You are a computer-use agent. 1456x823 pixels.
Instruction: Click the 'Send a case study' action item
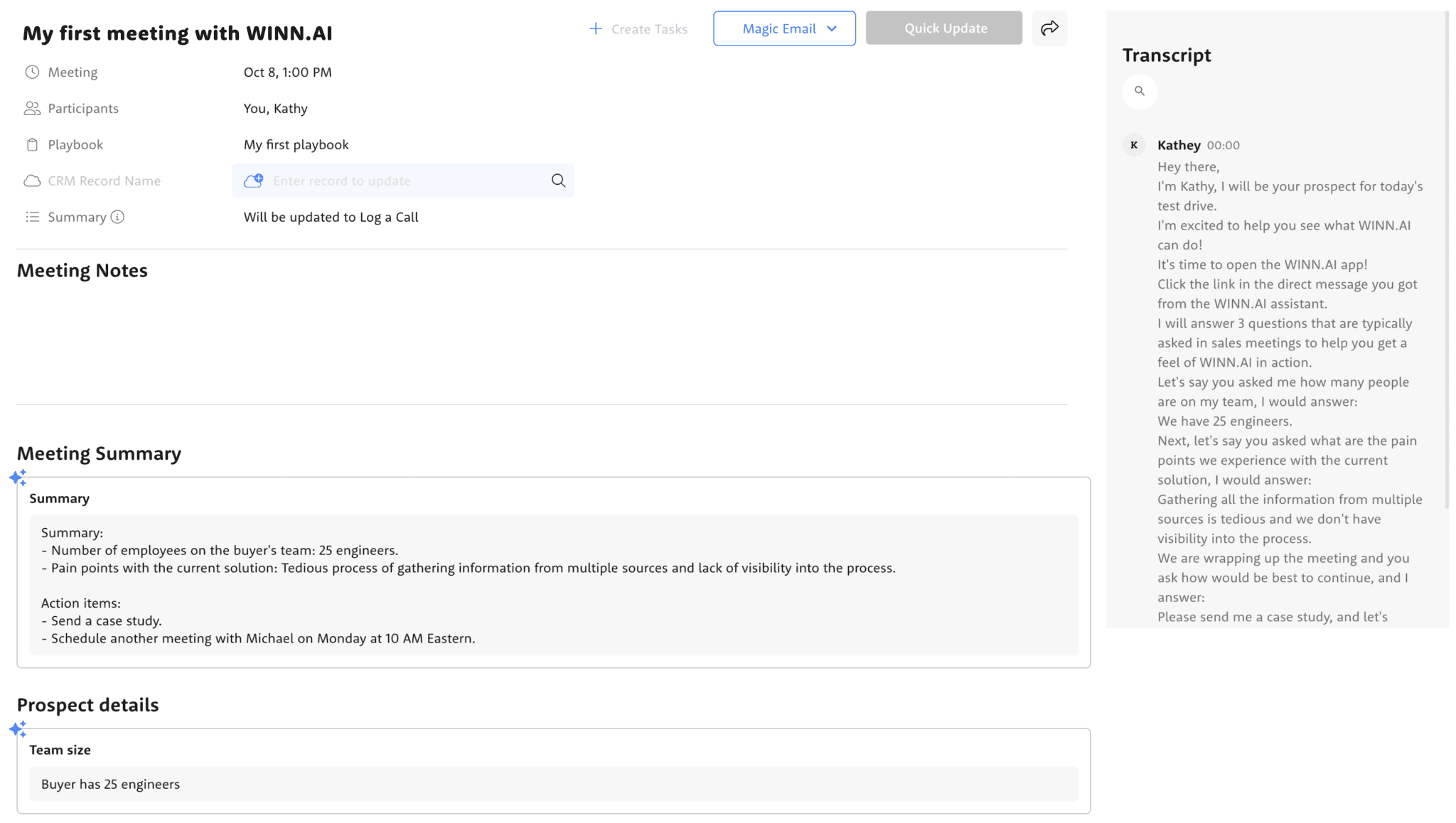tap(102, 620)
